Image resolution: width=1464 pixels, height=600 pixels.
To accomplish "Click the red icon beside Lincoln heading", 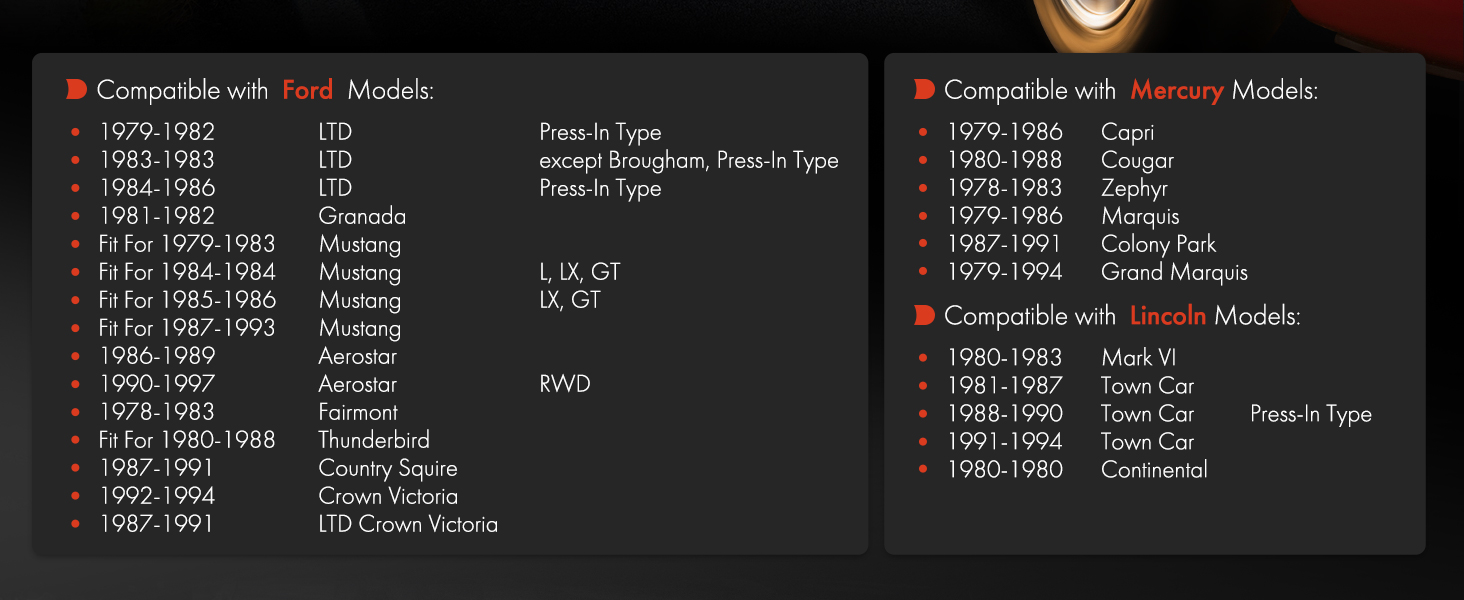I will point(924,316).
